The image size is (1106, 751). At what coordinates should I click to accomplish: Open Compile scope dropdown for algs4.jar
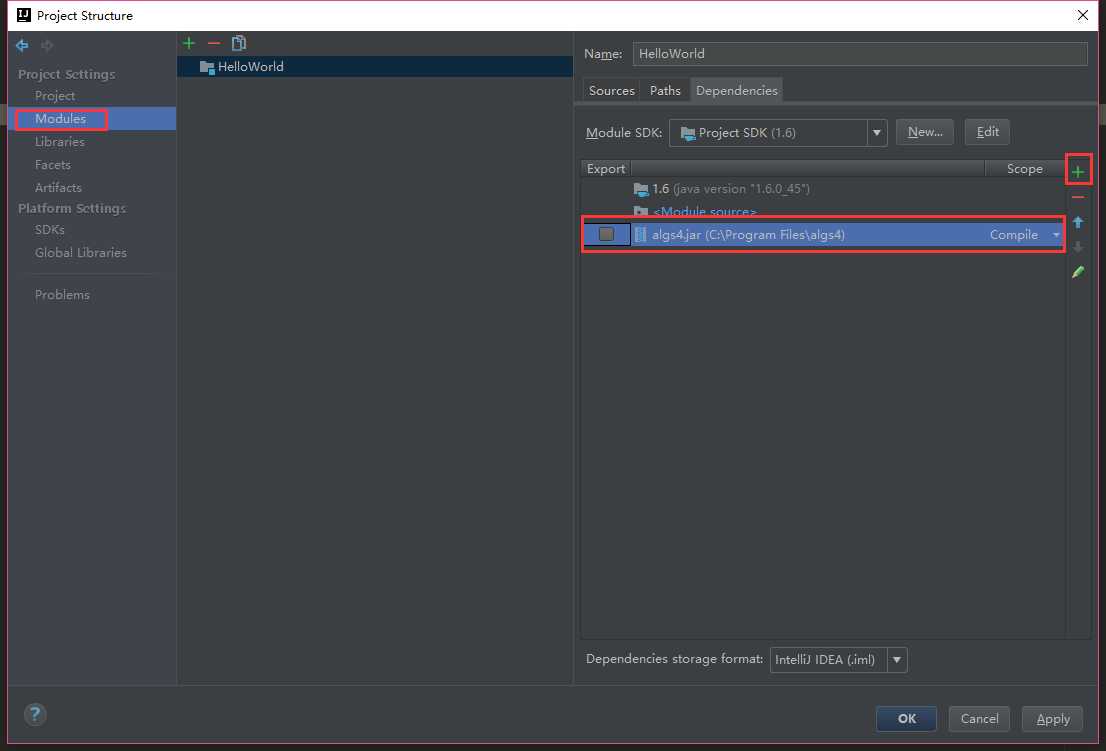pyautogui.click(x=1055, y=235)
